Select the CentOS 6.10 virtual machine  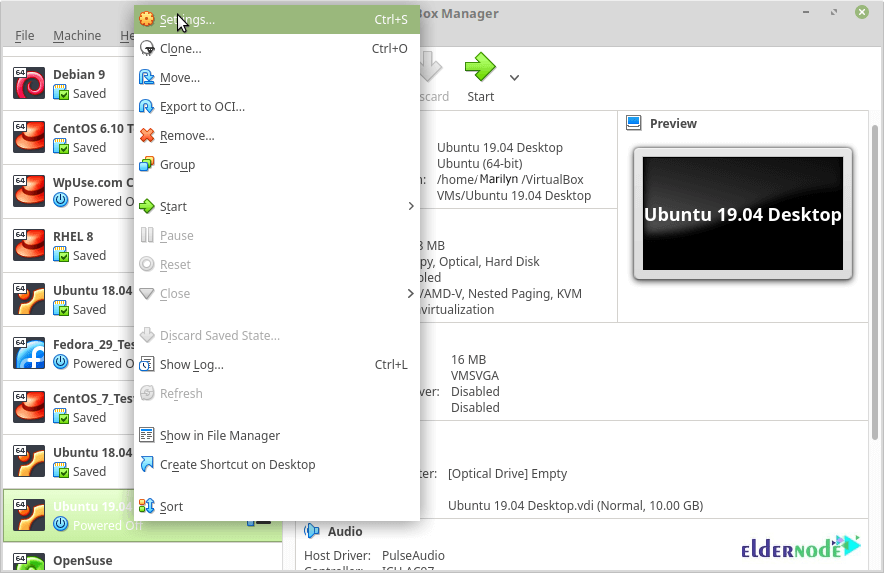(x=69, y=138)
